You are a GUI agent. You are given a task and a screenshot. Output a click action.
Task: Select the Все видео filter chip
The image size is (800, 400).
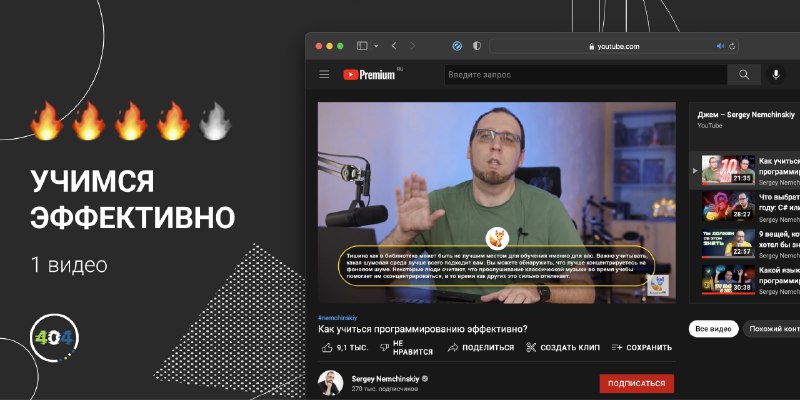click(x=713, y=329)
